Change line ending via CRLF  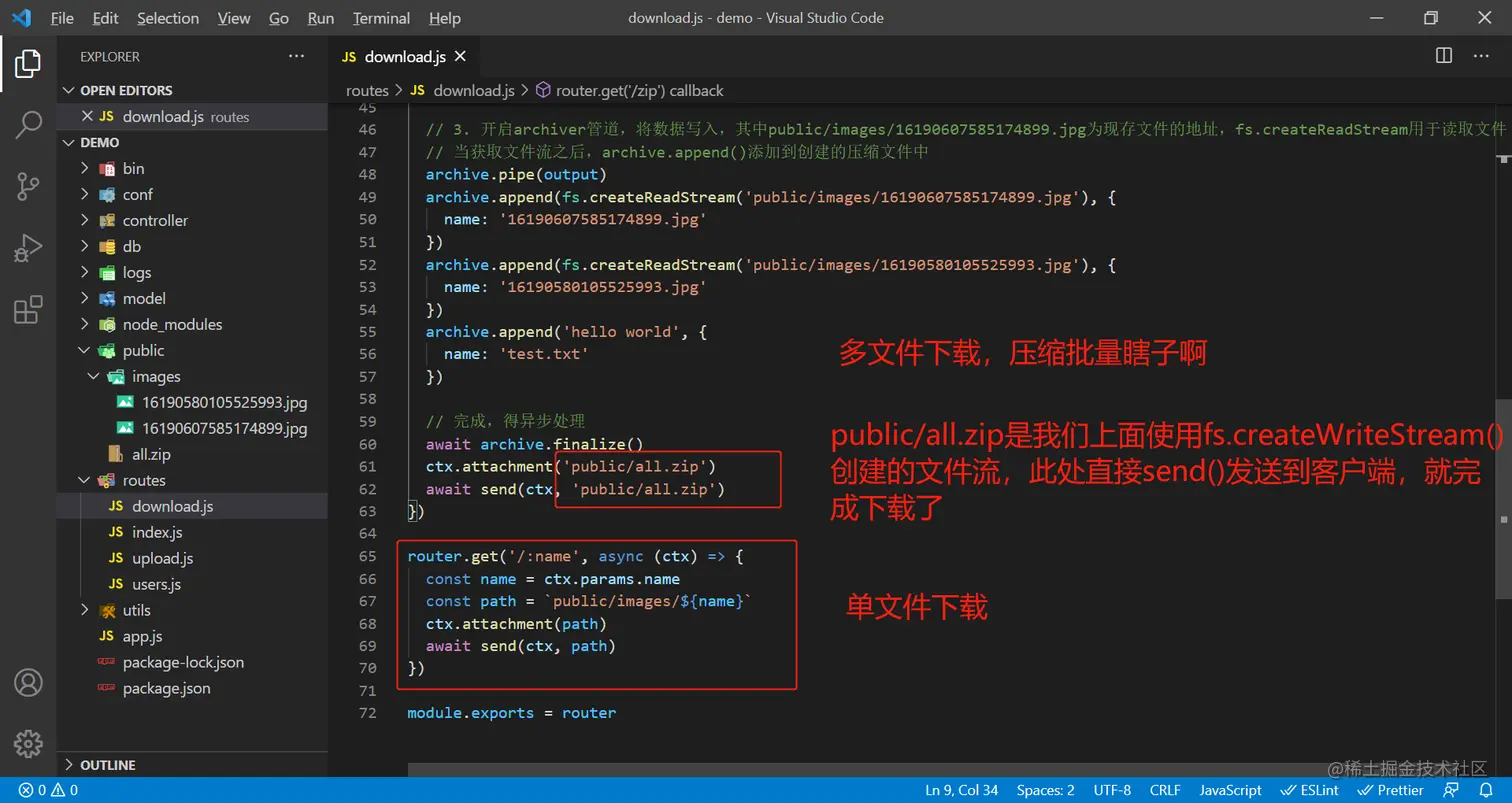tap(1165, 790)
